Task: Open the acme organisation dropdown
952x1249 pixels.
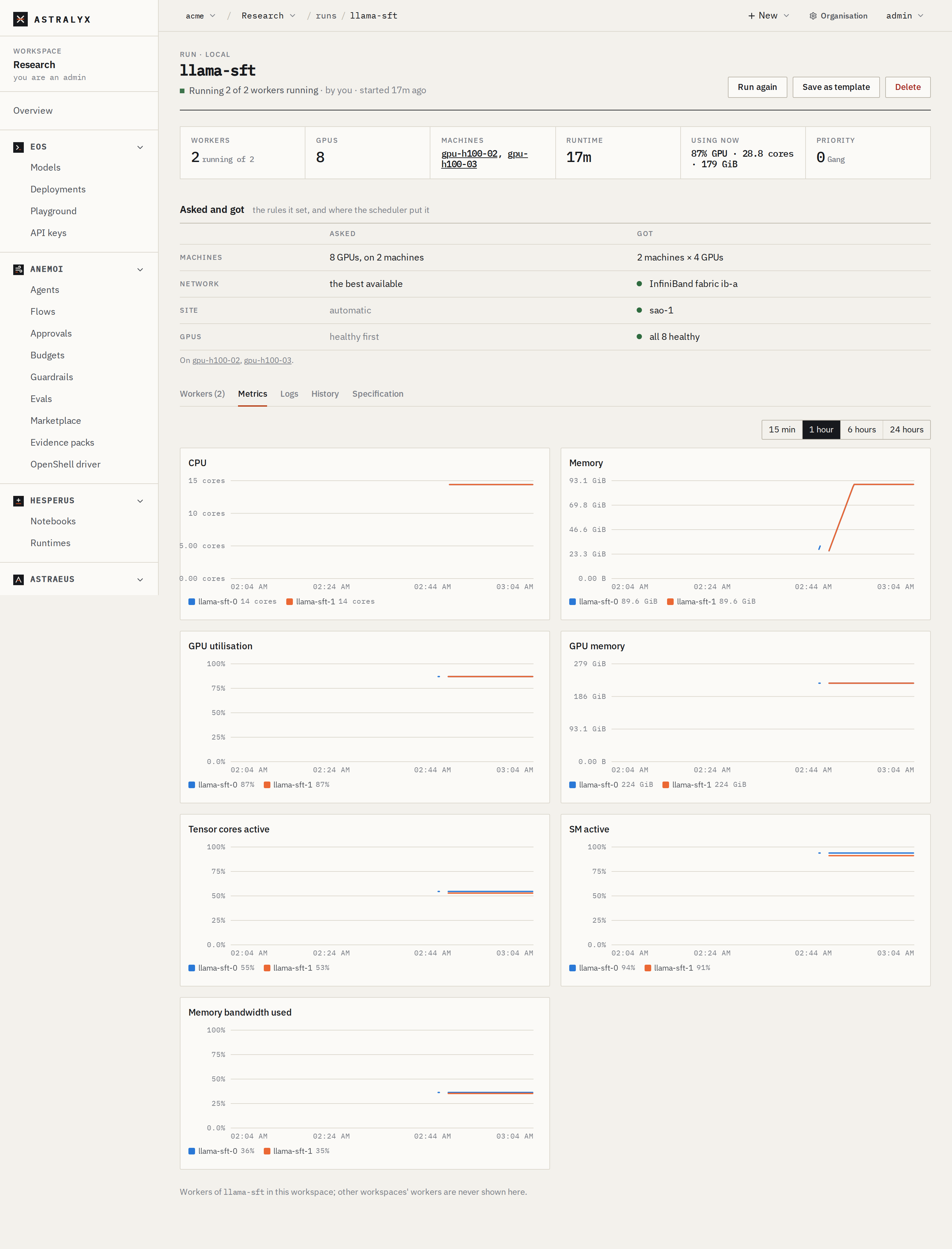Action: (201, 16)
